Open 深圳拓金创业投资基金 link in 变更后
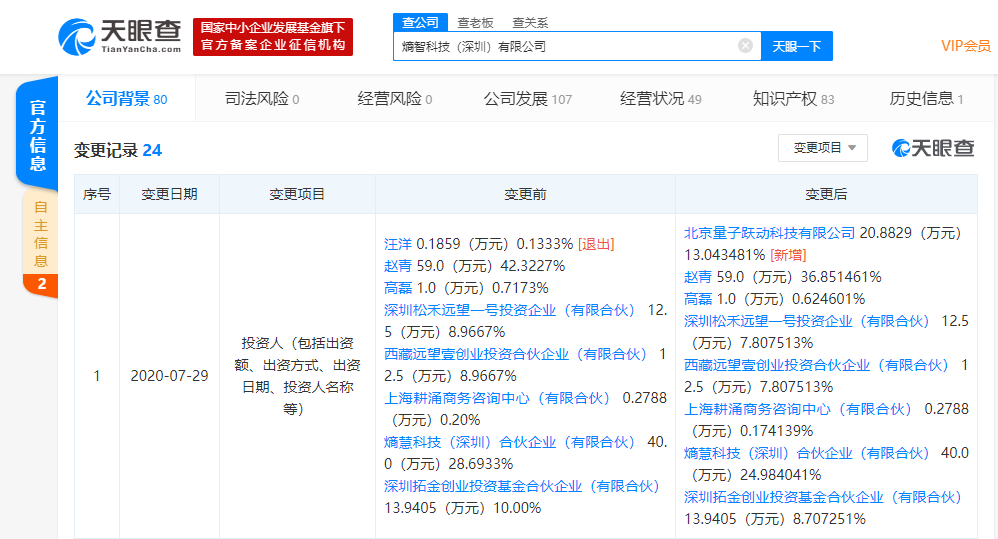 pyautogui.click(x=823, y=497)
